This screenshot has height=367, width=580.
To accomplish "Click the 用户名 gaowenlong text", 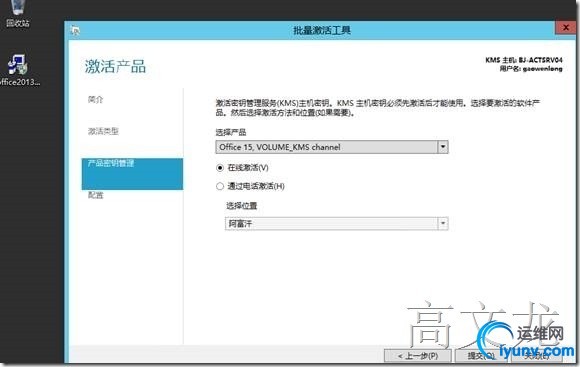I will 531,68.
